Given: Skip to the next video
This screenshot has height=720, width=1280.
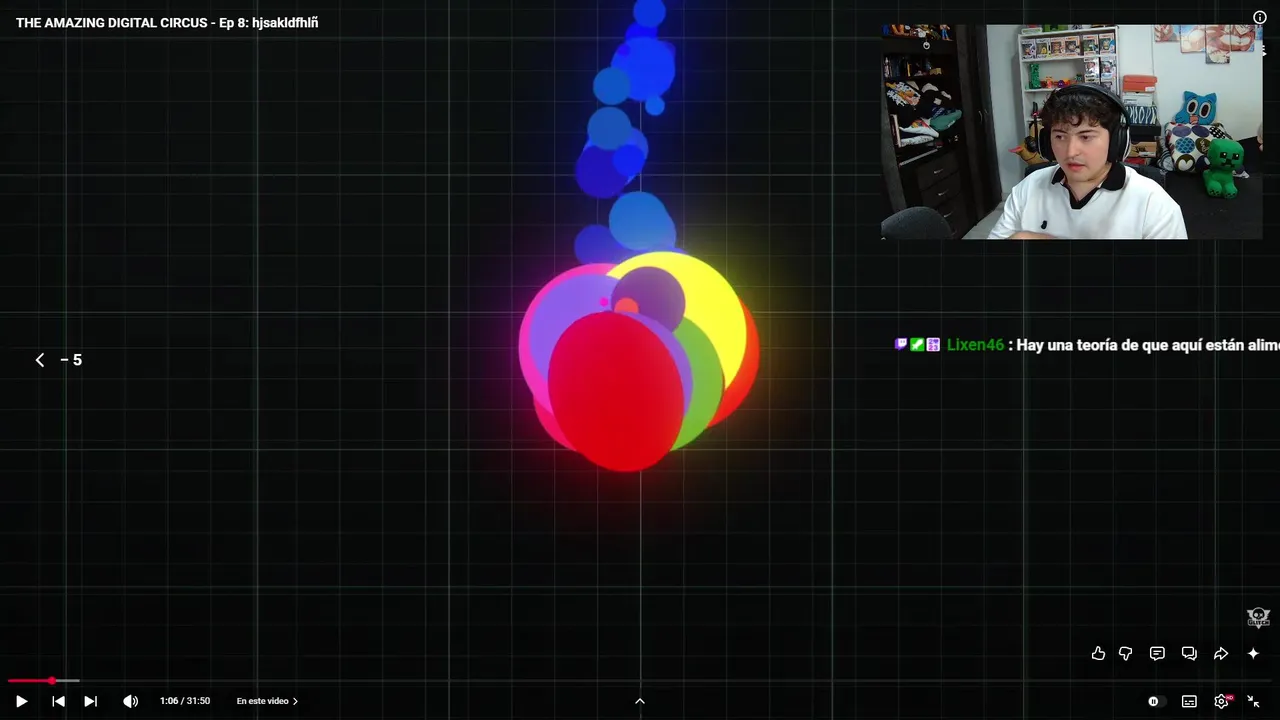Looking at the screenshot, I should 90,701.
